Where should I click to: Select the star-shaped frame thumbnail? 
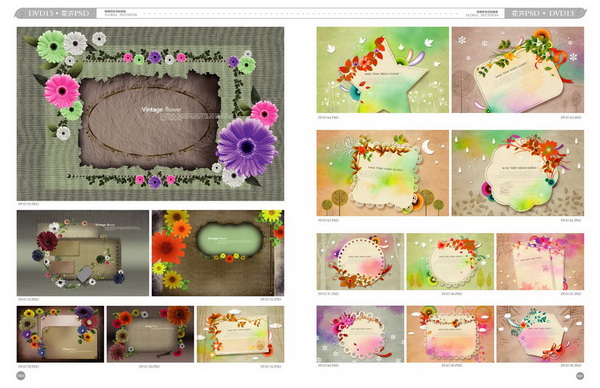click(383, 70)
